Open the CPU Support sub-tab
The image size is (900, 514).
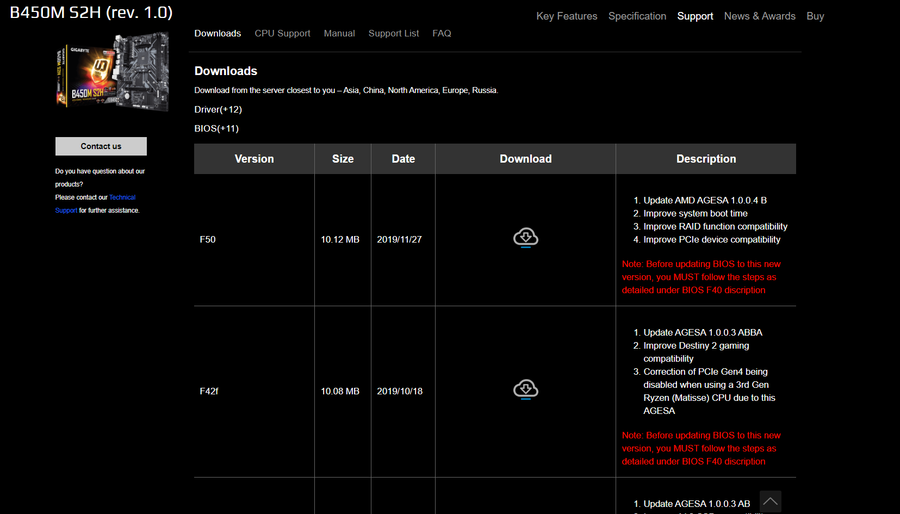click(282, 33)
